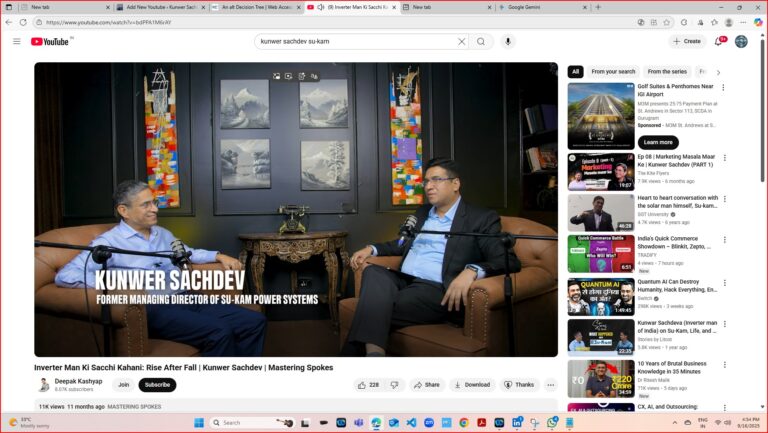Select the 'From your search' chip
768x433 pixels.
[x=613, y=72]
